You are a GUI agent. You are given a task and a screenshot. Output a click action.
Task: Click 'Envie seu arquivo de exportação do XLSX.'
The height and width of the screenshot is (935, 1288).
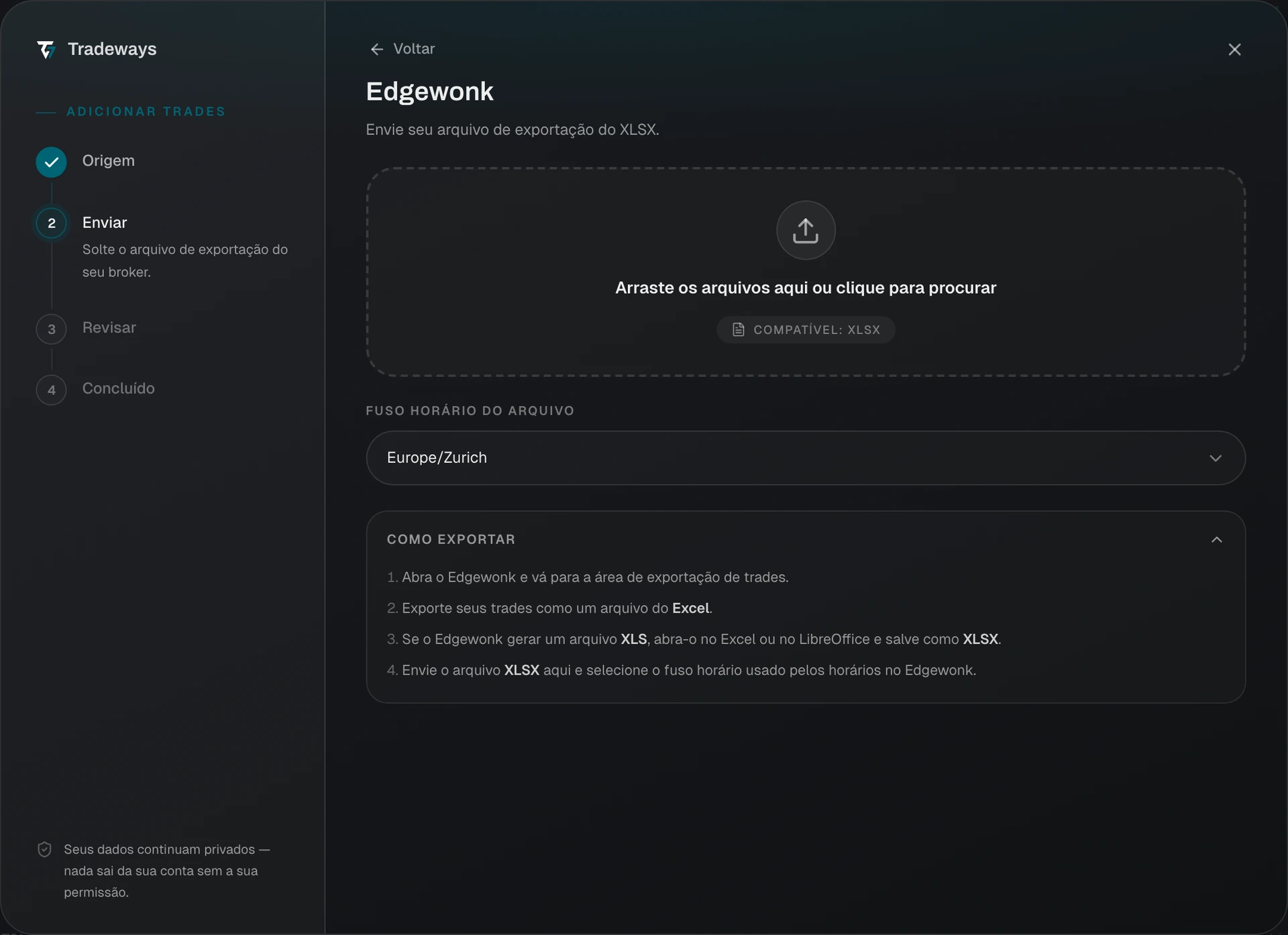tap(513, 129)
